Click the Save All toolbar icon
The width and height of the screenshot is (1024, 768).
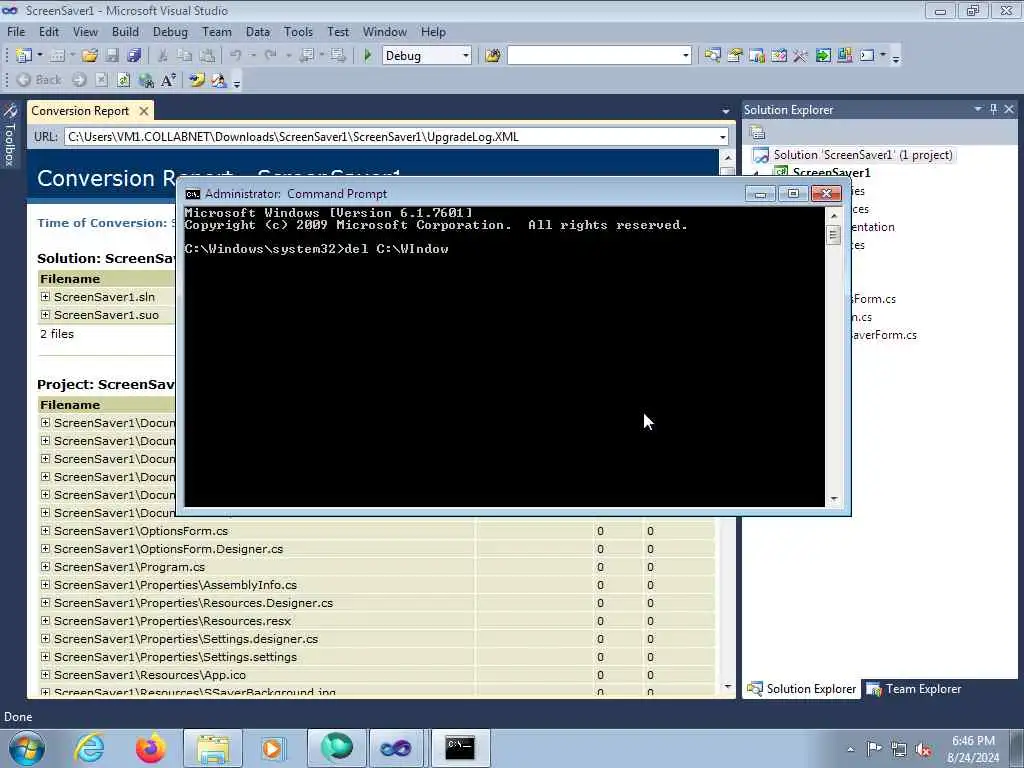pos(134,56)
